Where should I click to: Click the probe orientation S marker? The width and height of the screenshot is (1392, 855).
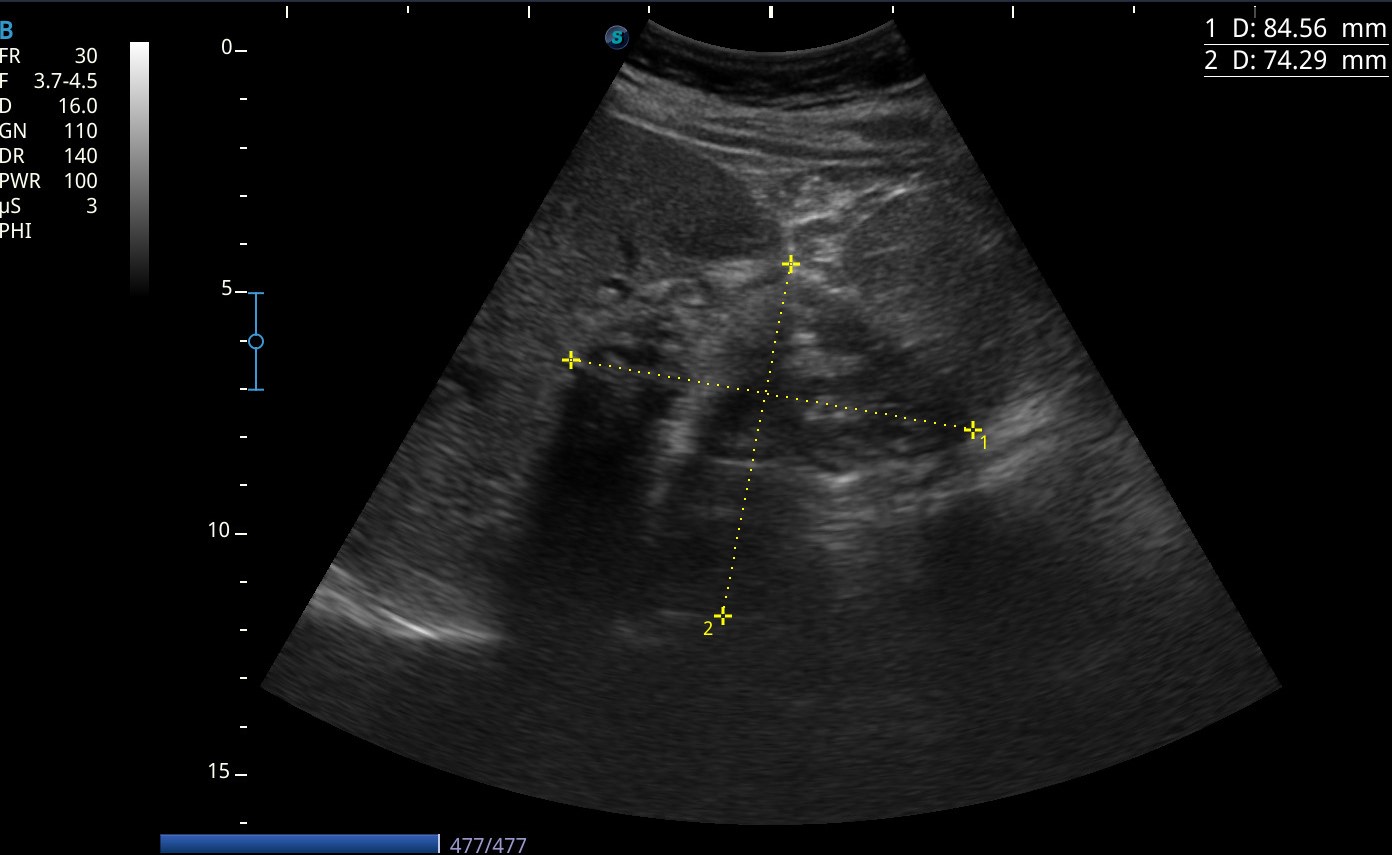[x=617, y=38]
